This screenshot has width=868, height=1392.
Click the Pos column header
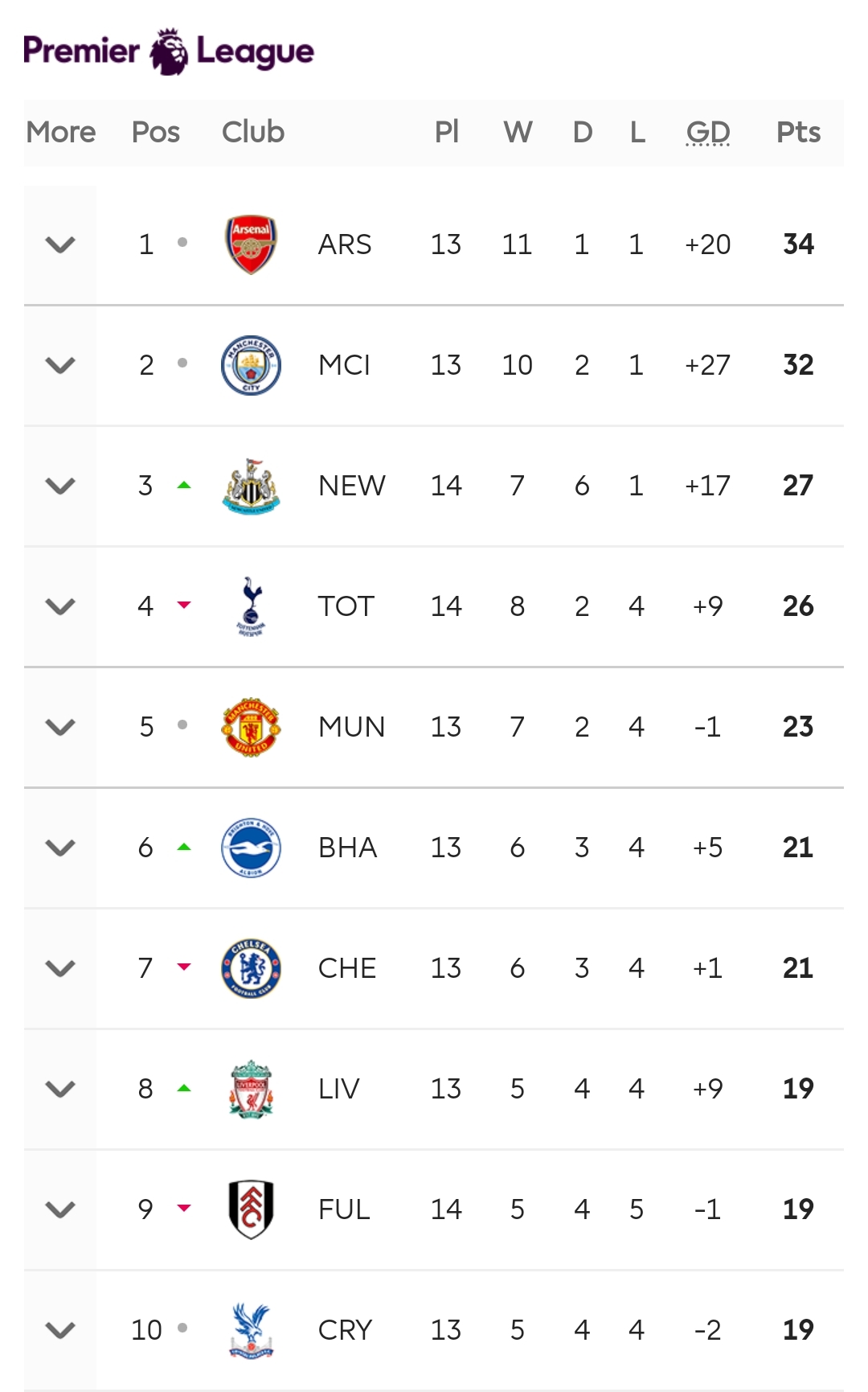coord(156,132)
